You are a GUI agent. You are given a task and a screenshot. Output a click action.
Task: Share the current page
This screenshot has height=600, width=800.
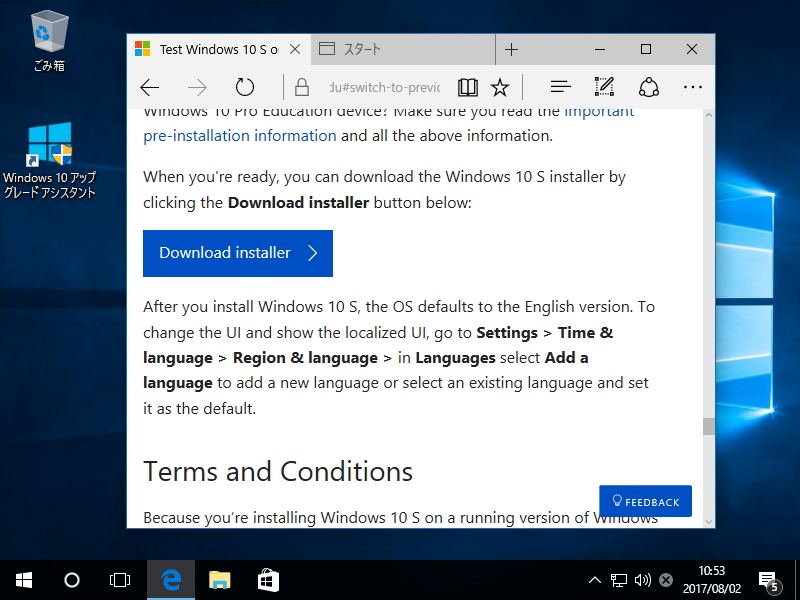pos(648,87)
